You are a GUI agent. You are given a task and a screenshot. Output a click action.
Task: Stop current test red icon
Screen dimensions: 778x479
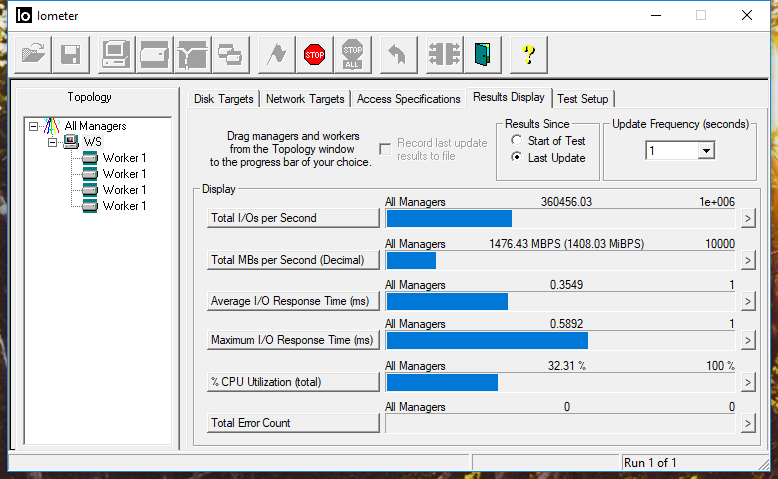[315, 55]
